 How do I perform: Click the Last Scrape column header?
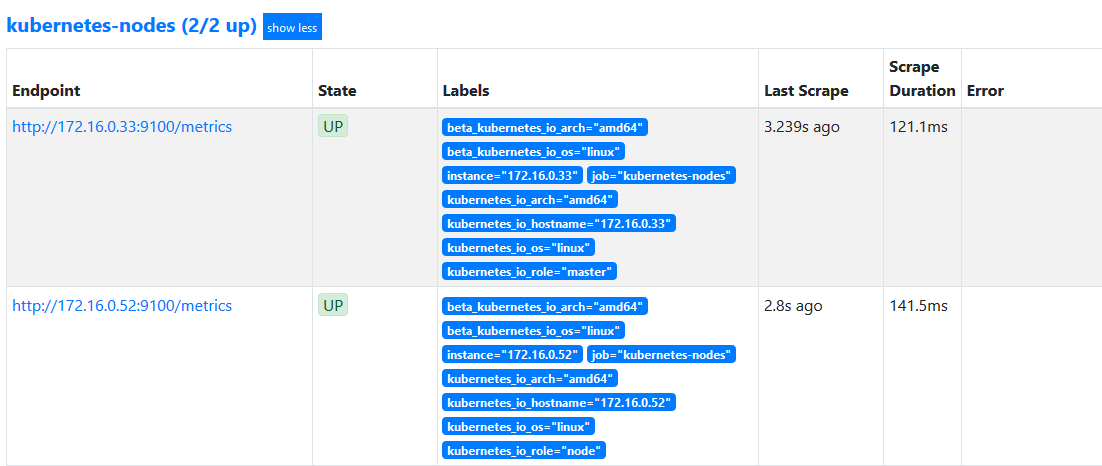coord(806,90)
